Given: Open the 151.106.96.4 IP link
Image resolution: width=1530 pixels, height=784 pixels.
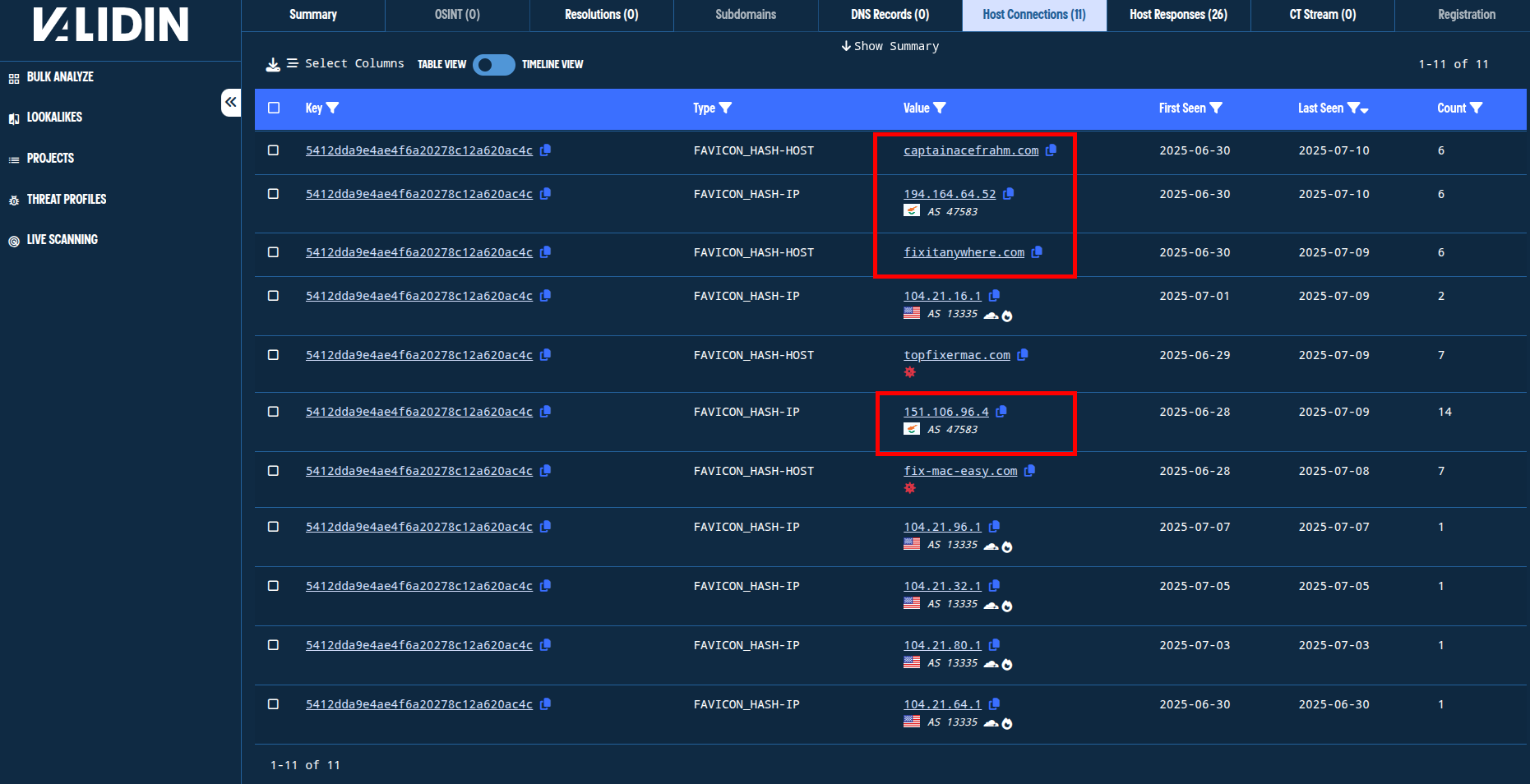Looking at the screenshot, I should click(x=946, y=412).
